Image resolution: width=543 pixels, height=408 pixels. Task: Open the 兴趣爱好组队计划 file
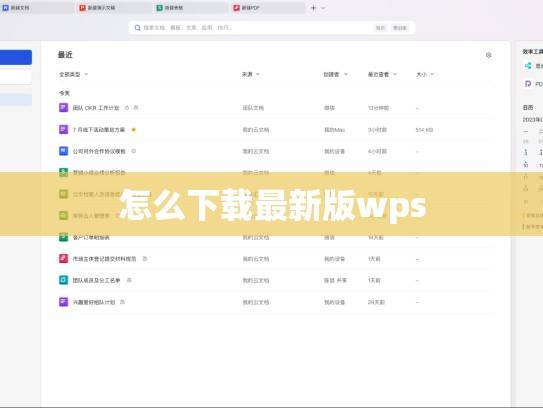pyautogui.click(x=94, y=302)
